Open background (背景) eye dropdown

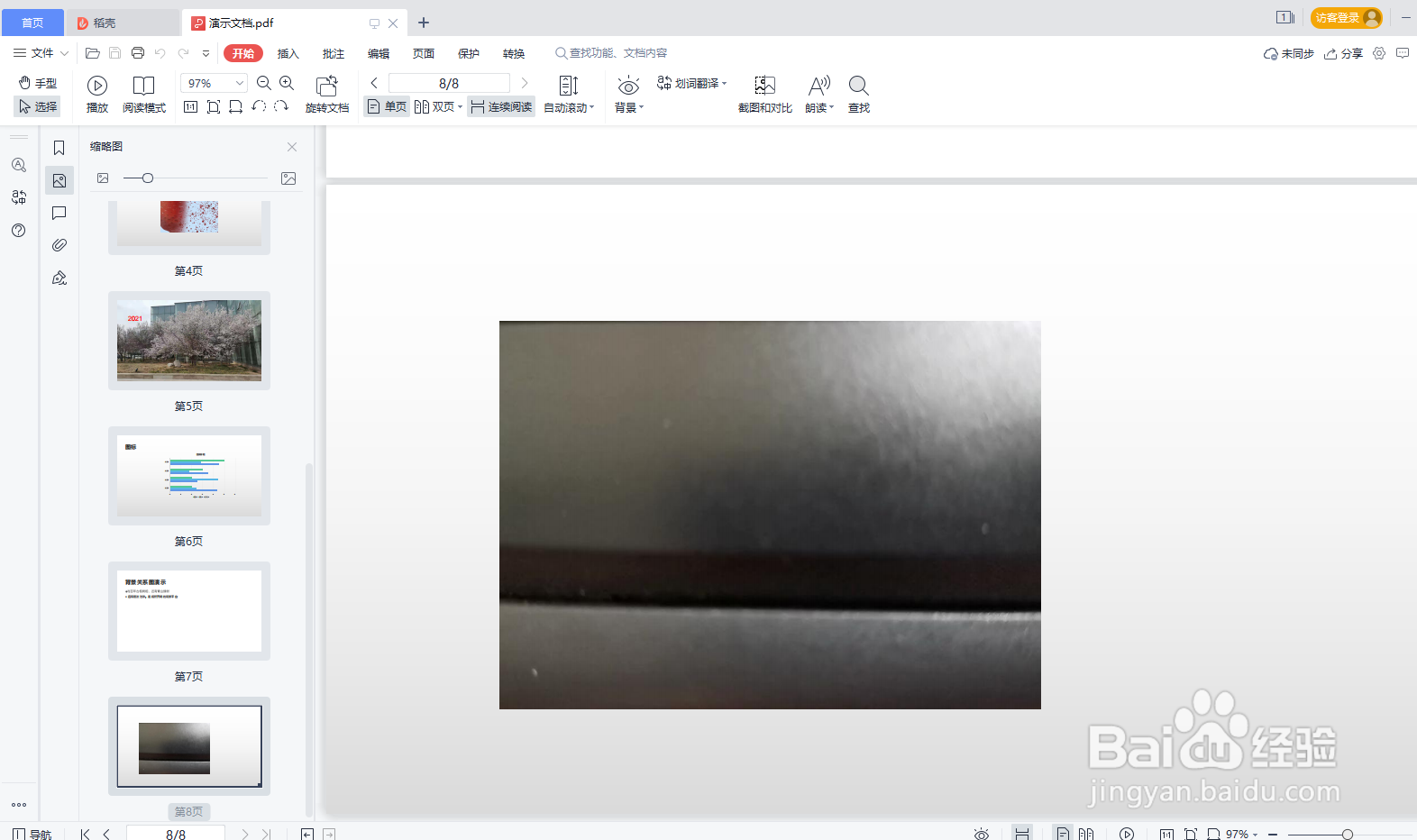click(628, 95)
